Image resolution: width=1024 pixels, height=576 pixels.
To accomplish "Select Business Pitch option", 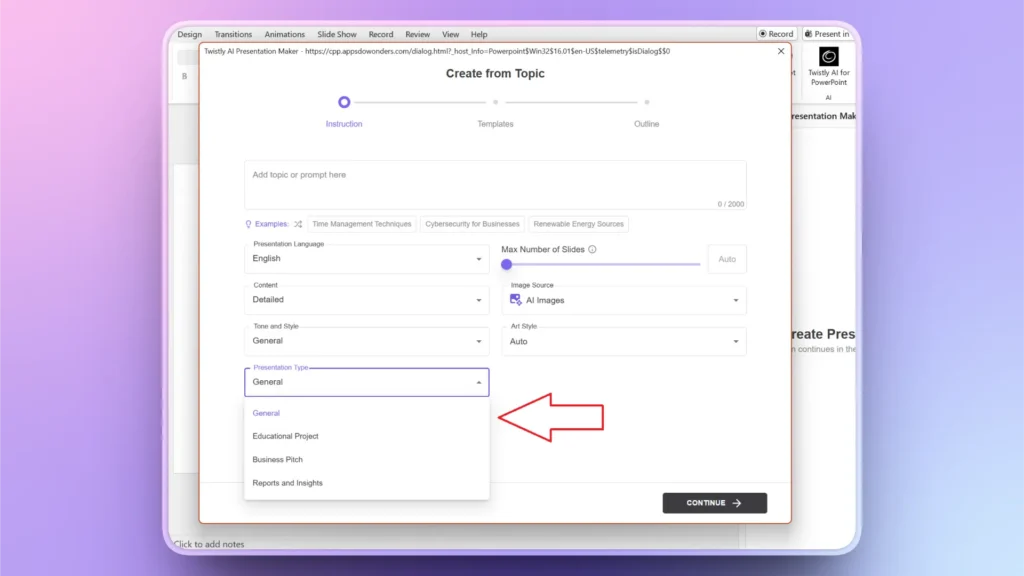I will tap(366, 460).
